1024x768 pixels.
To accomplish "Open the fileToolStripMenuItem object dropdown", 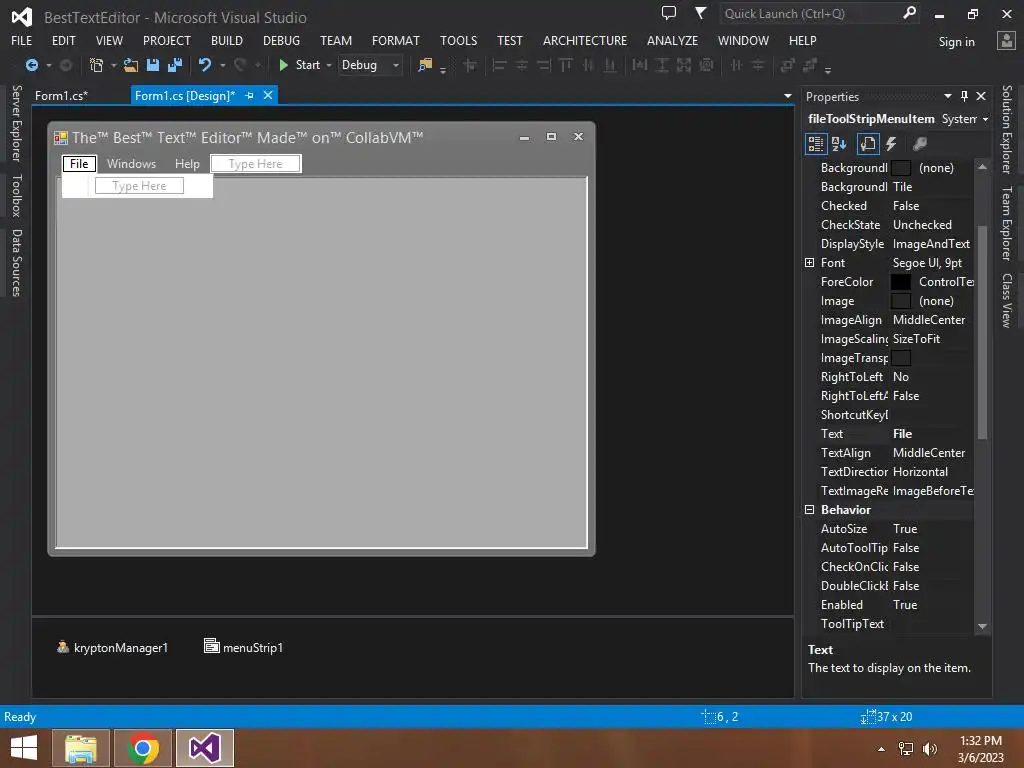I will 985,119.
